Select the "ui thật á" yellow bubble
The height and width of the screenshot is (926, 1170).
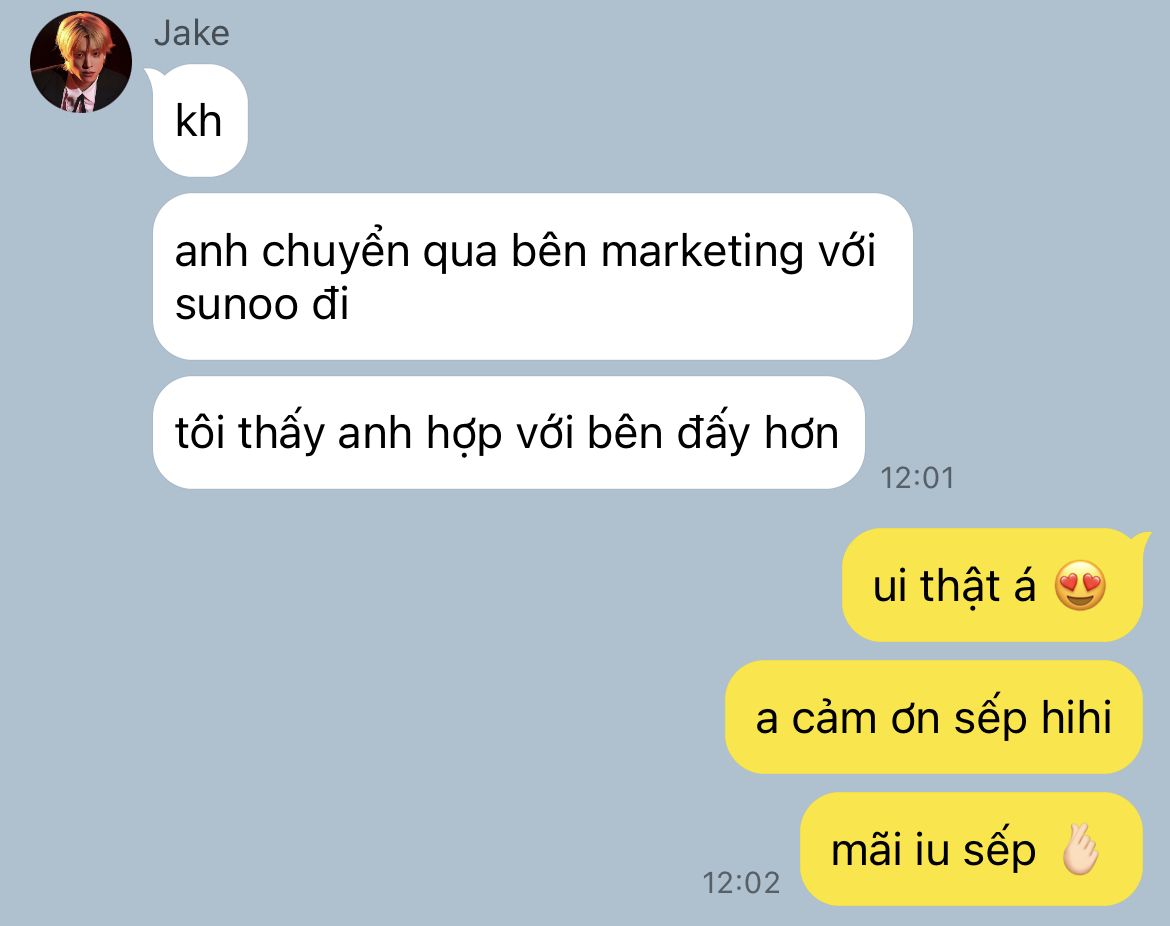coord(992,585)
